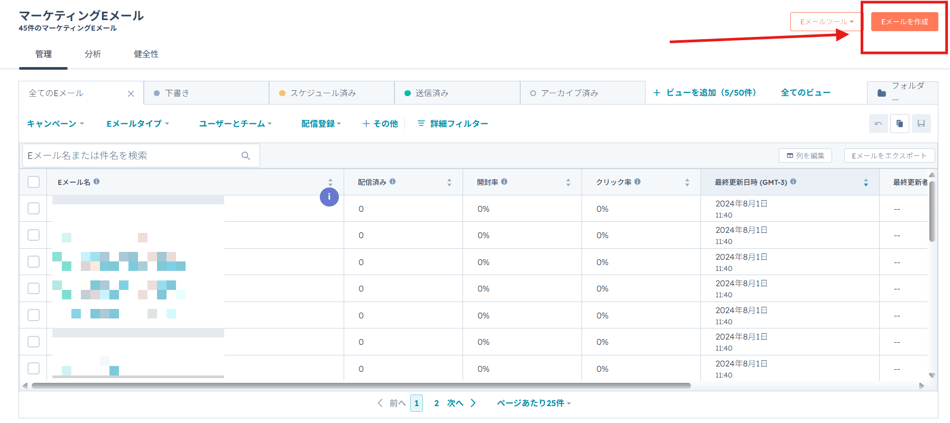950x423 pixels.
Task: Open the フォルダー tab with folder icon
Action: (903, 93)
